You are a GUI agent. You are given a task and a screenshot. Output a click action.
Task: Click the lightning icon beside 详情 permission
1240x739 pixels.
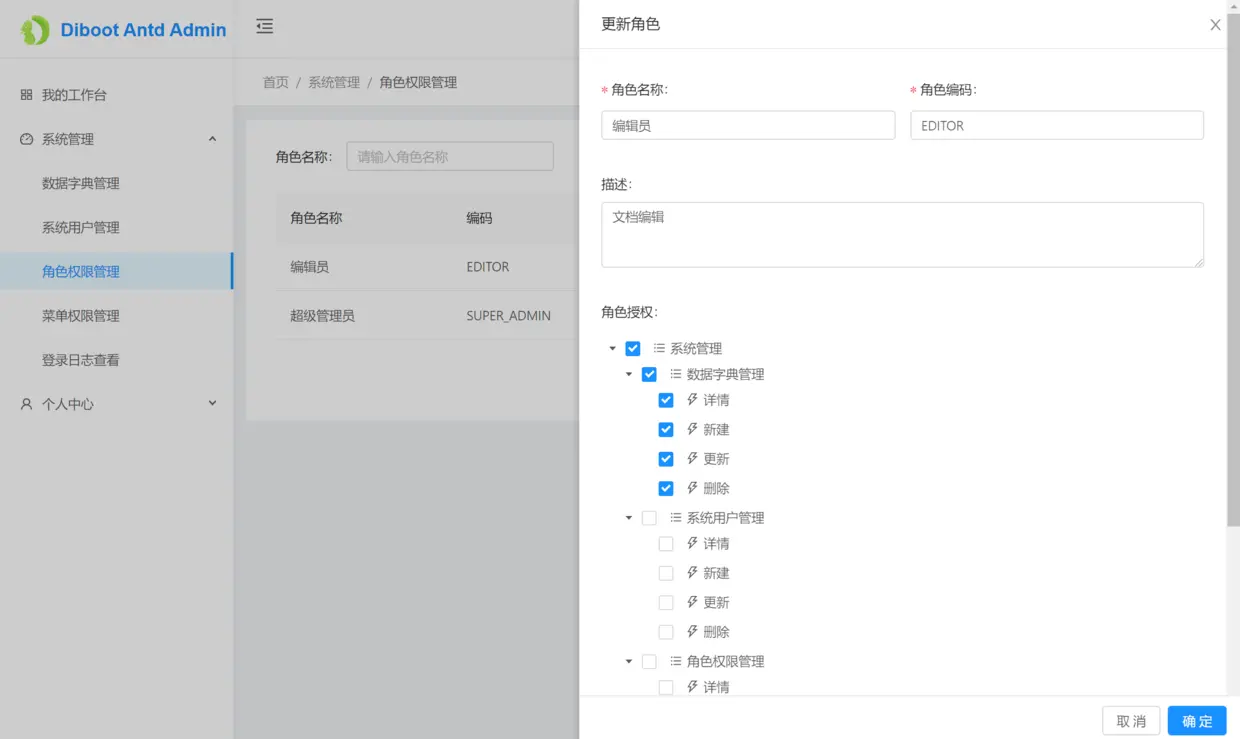tap(692, 399)
